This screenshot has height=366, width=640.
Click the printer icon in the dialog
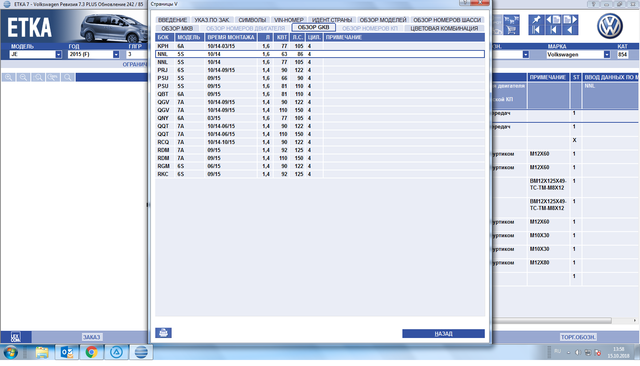pos(163,333)
